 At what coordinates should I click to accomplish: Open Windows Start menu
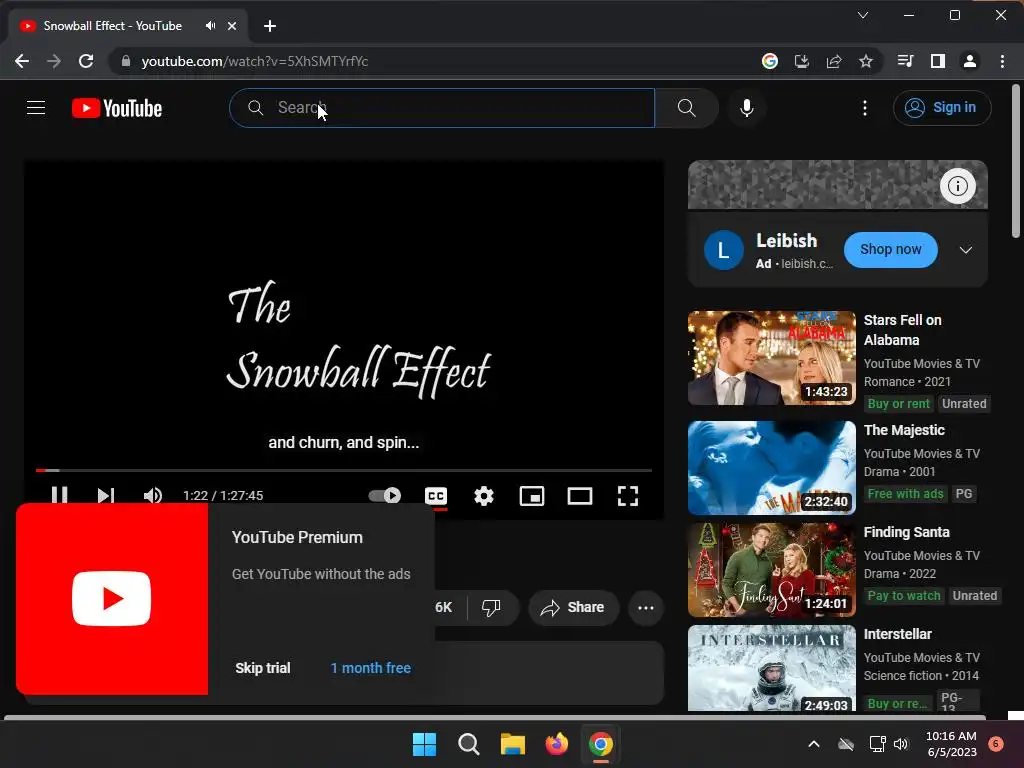point(424,744)
